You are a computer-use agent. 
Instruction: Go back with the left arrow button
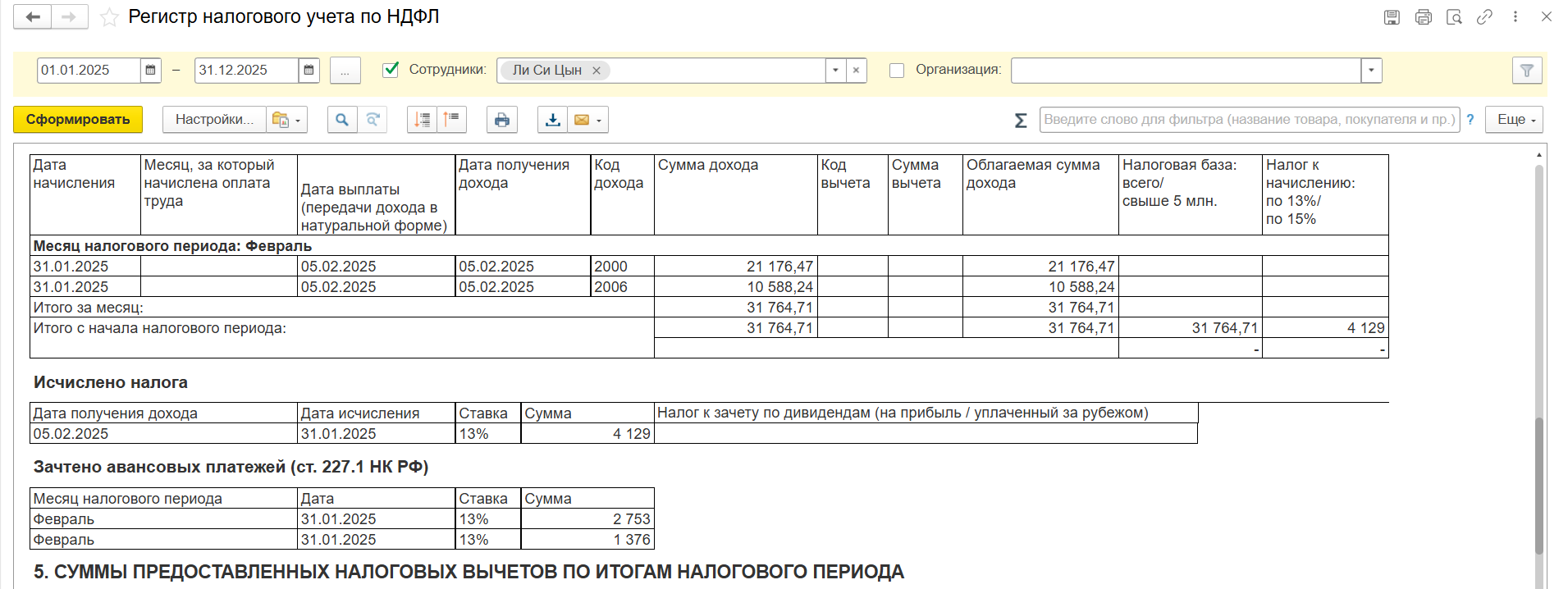pos(33,16)
